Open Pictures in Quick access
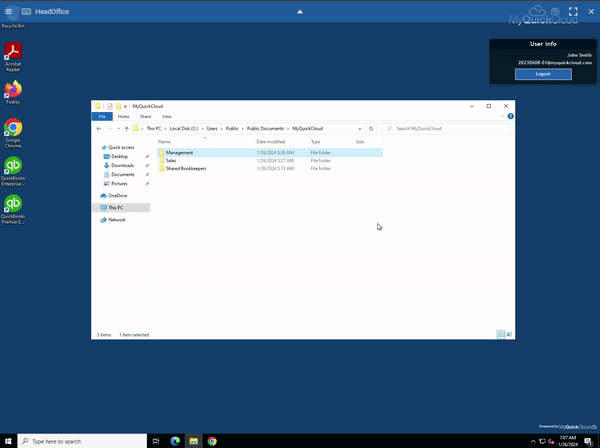 click(119, 184)
